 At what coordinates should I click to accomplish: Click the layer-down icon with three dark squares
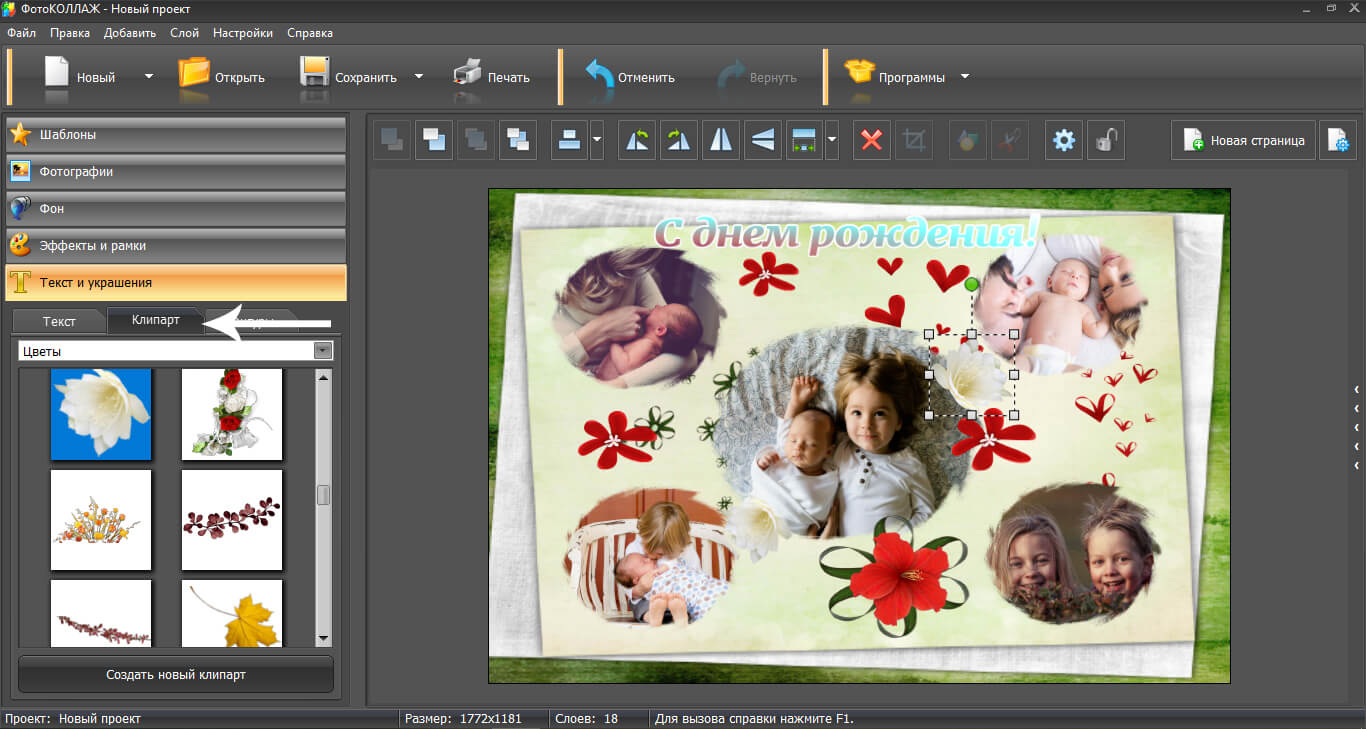pyautogui.click(x=476, y=140)
